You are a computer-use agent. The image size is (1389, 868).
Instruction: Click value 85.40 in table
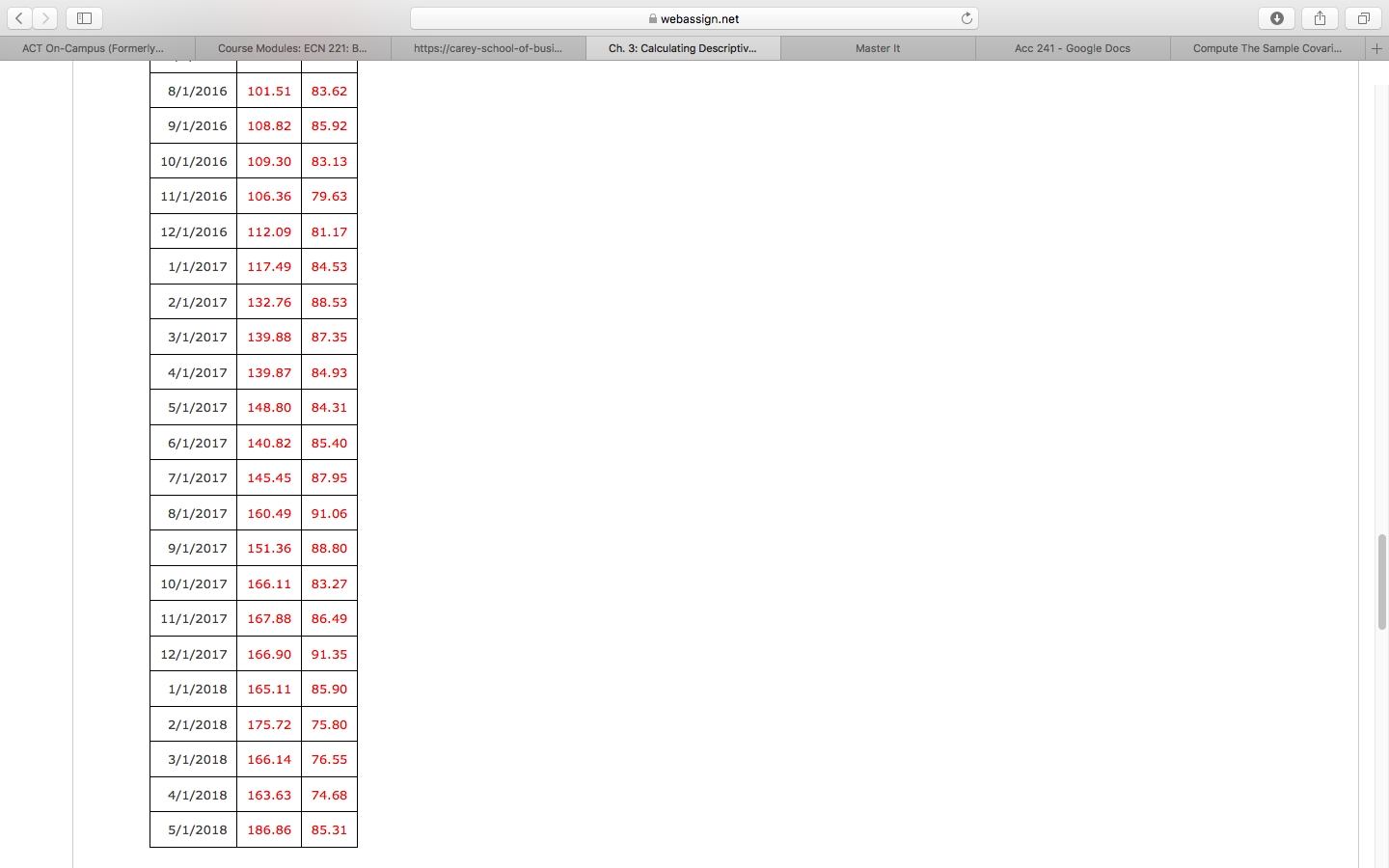click(x=329, y=443)
